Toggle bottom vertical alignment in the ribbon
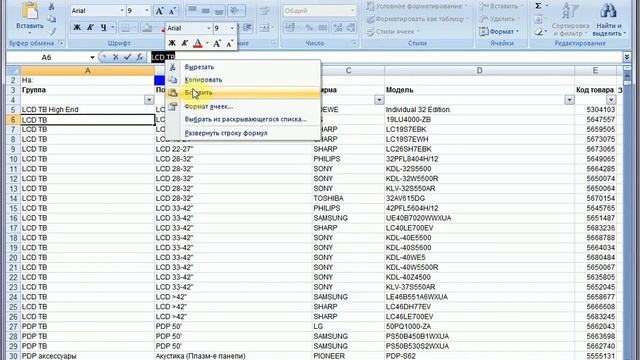 (219, 11)
